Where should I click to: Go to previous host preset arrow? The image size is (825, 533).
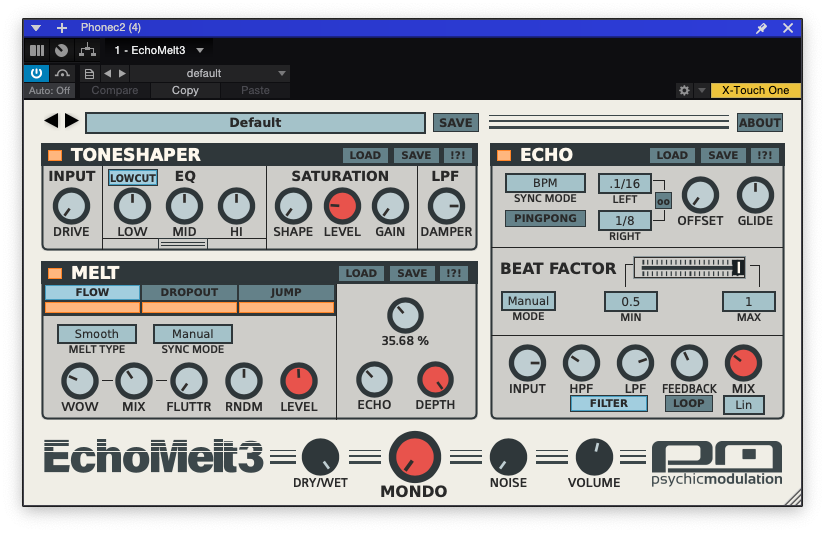click(108, 73)
